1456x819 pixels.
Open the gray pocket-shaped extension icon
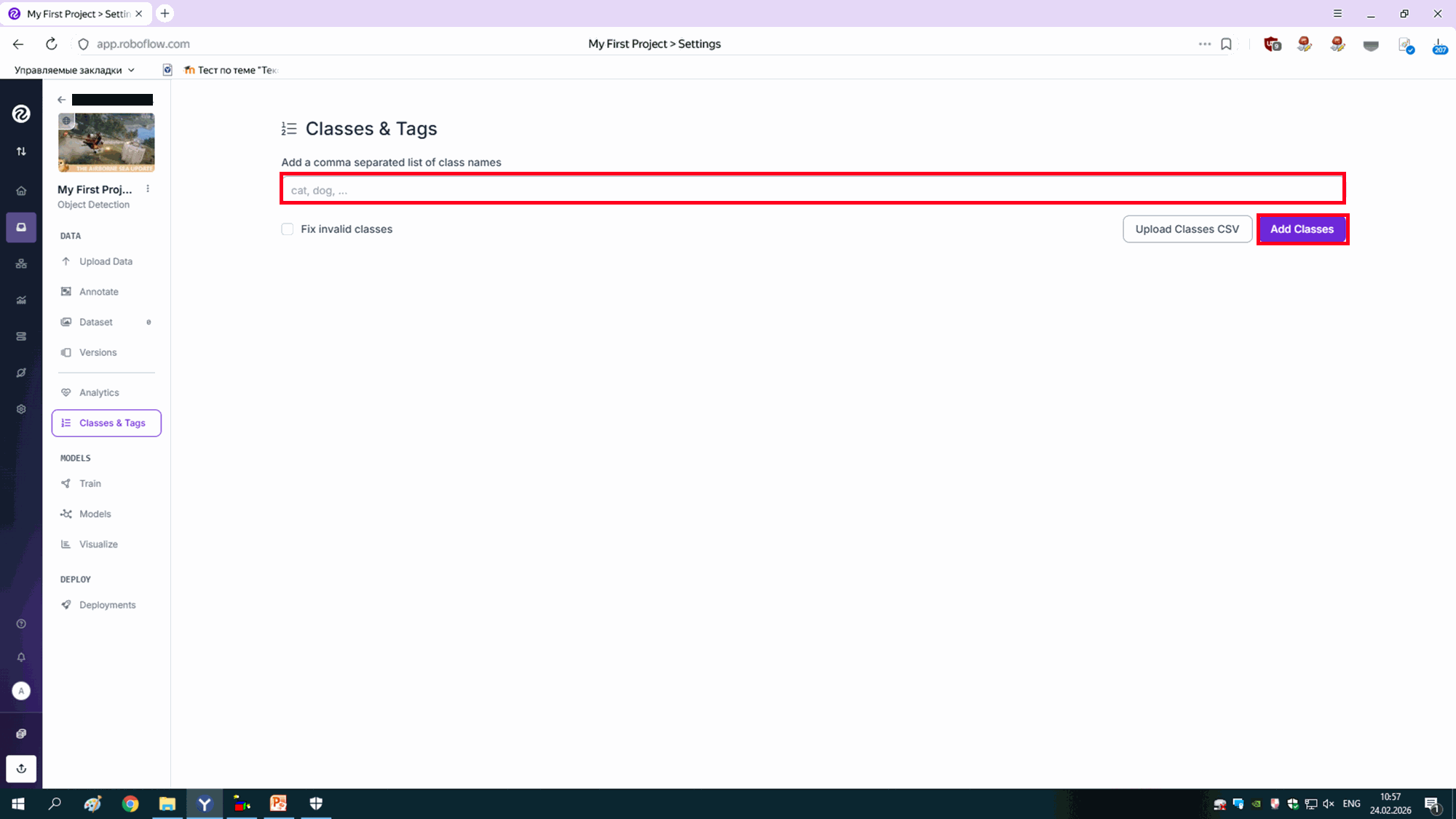(1371, 45)
